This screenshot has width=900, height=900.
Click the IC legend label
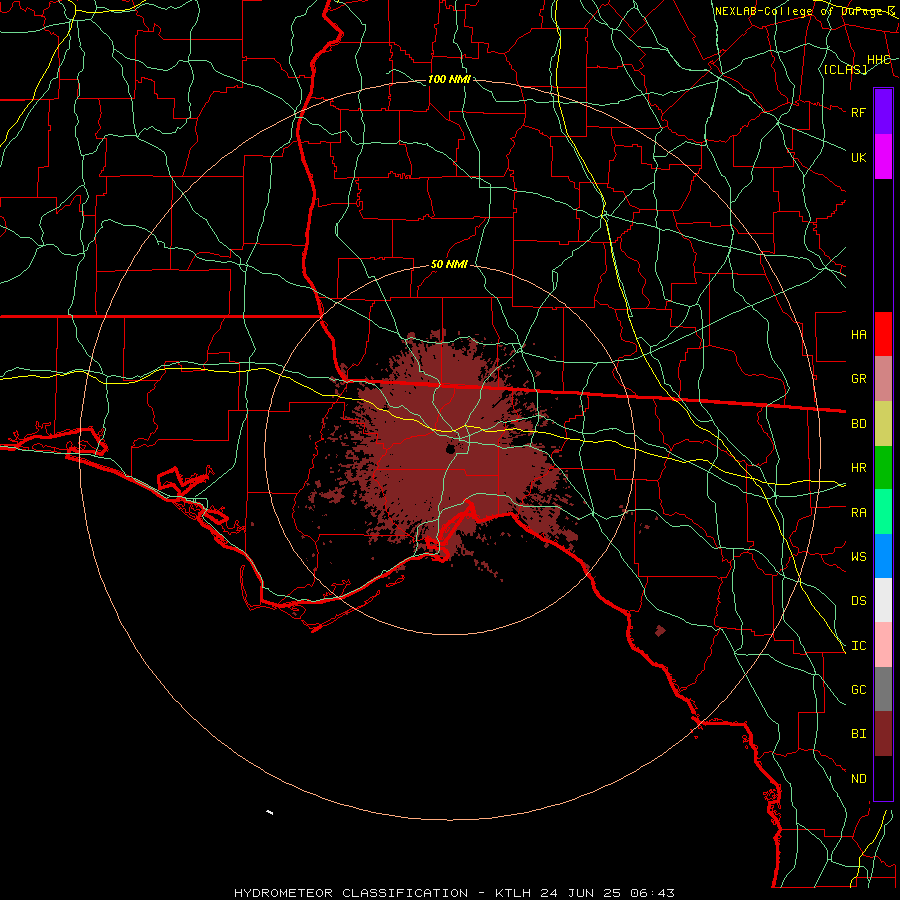pos(858,646)
